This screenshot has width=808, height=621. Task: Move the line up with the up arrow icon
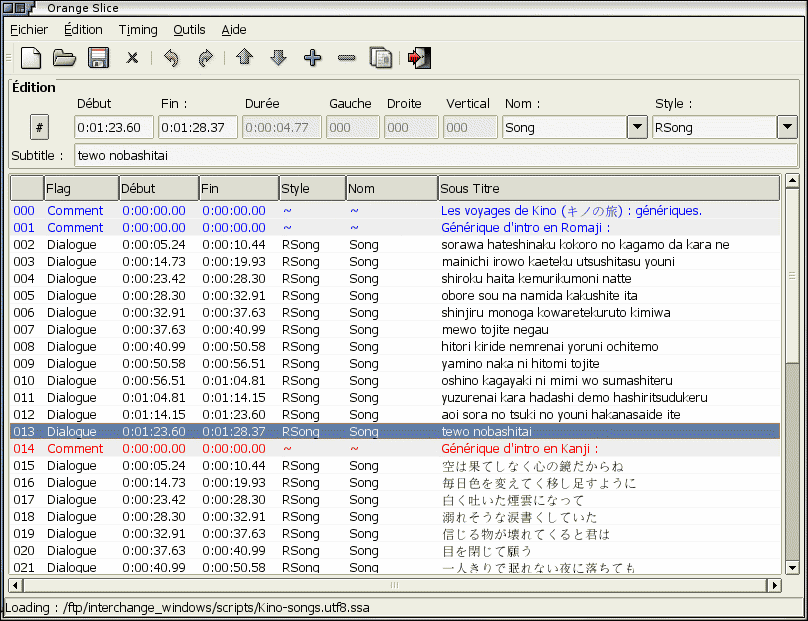coord(244,58)
